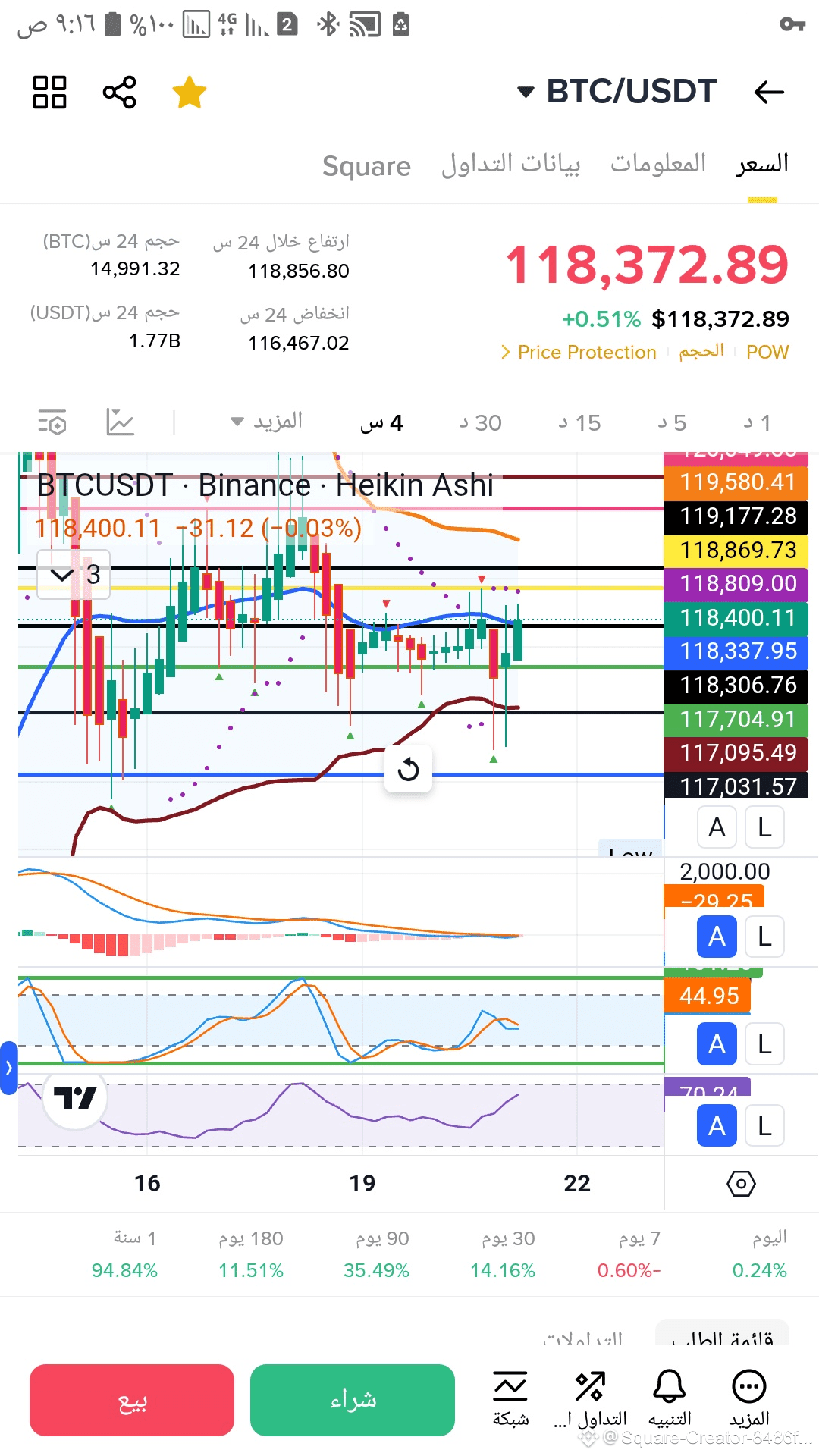Select the 5 د timeframe
This screenshot has width=819, height=1456.
tap(673, 422)
